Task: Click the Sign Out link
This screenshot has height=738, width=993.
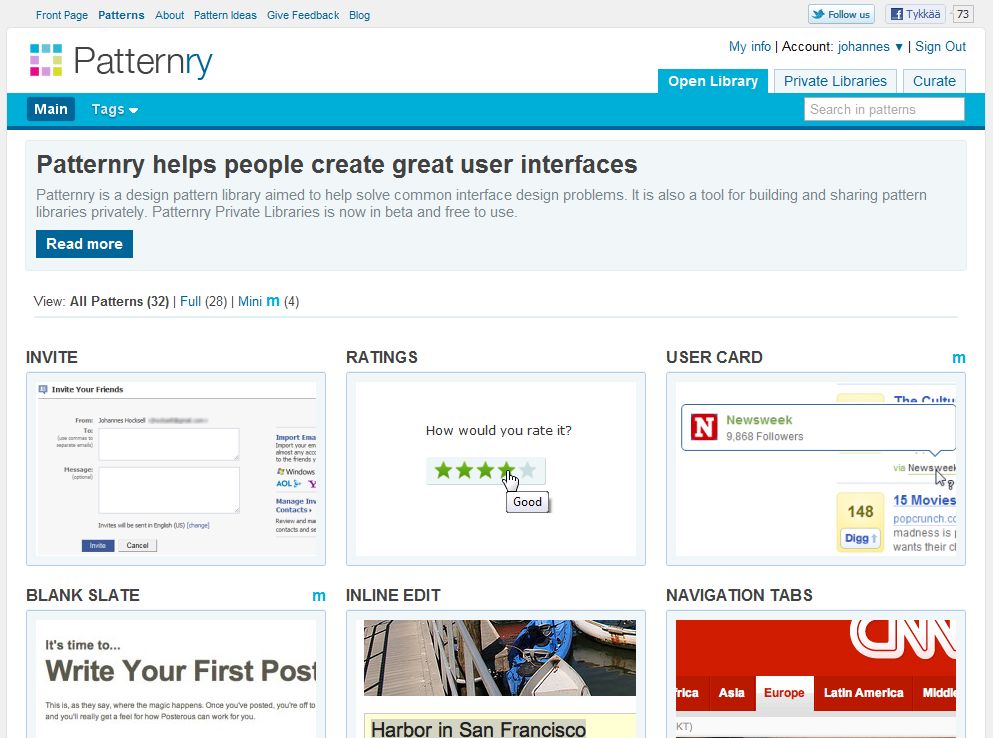Action: pyautogui.click(x=940, y=46)
